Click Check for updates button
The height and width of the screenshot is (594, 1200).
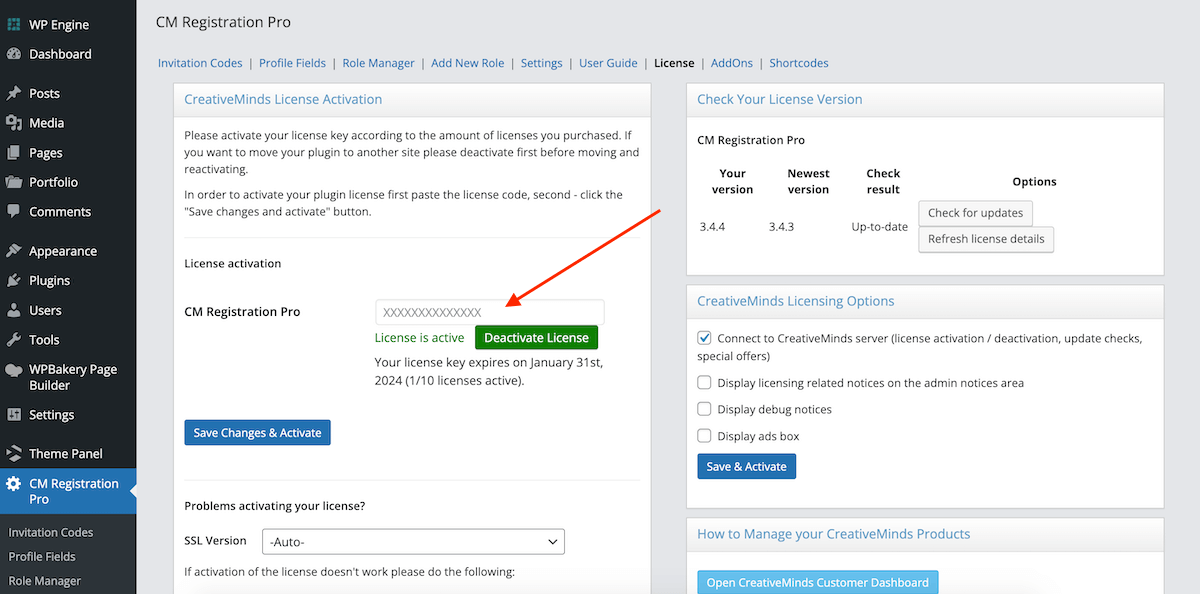tap(975, 213)
